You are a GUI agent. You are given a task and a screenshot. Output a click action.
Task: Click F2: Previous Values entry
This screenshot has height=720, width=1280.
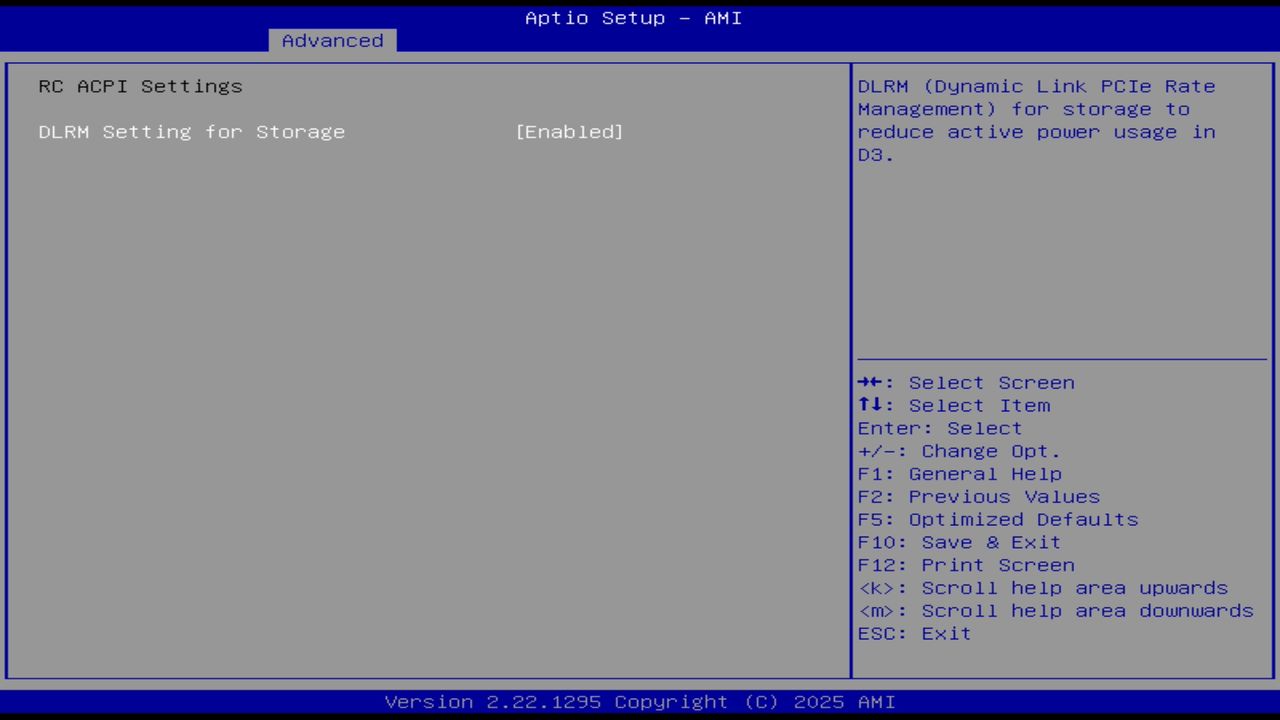977,496
